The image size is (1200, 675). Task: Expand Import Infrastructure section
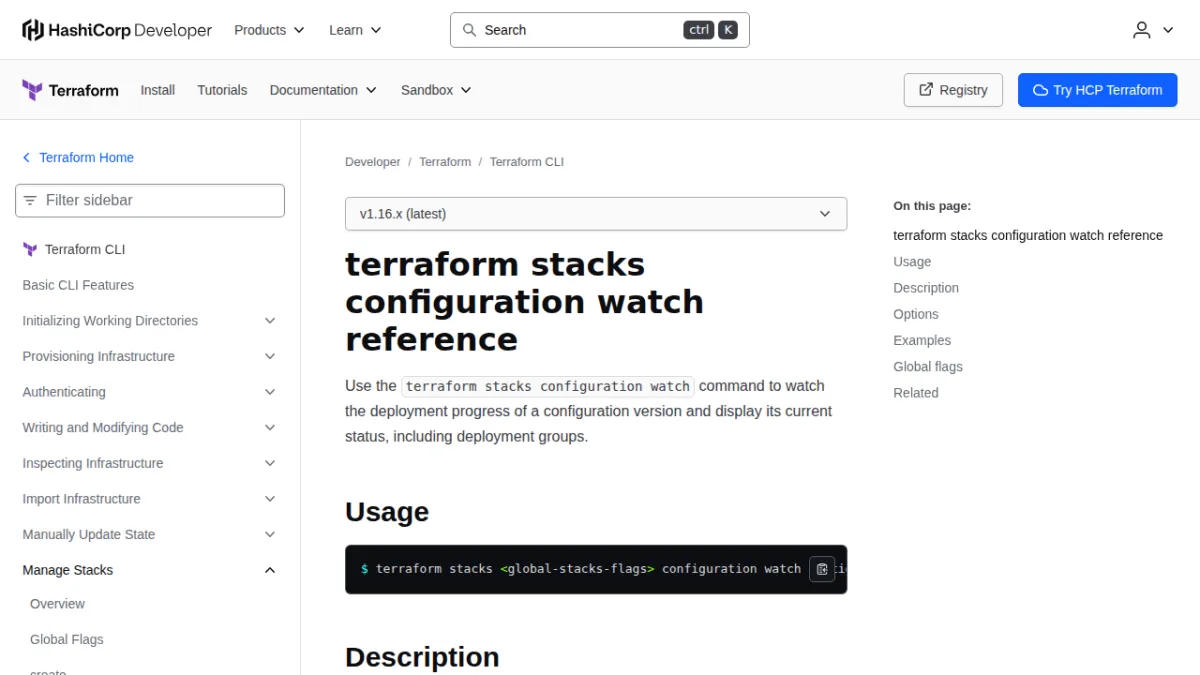pyautogui.click(x=149, y=499)
